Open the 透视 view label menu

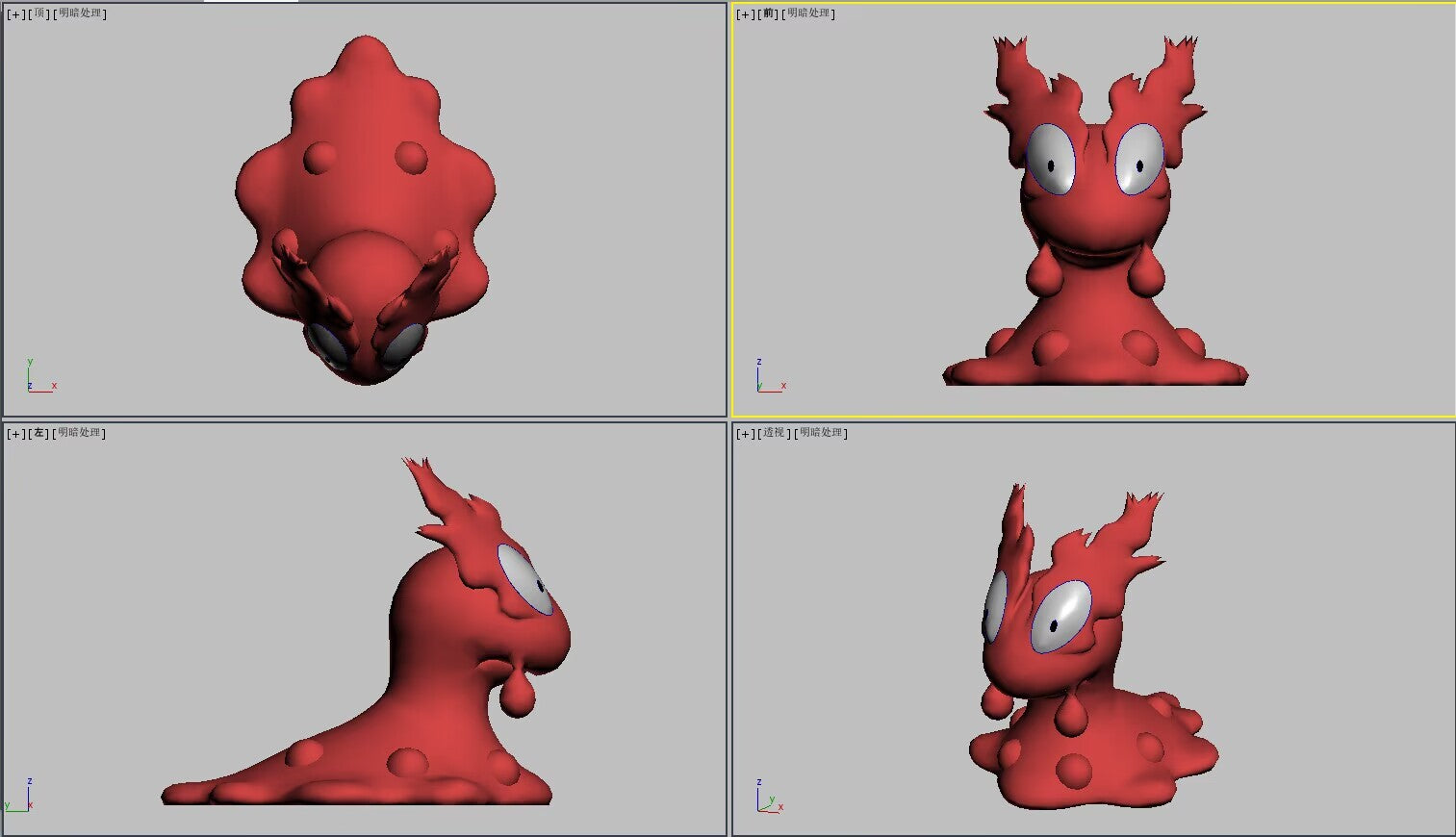tap(775, 434)
